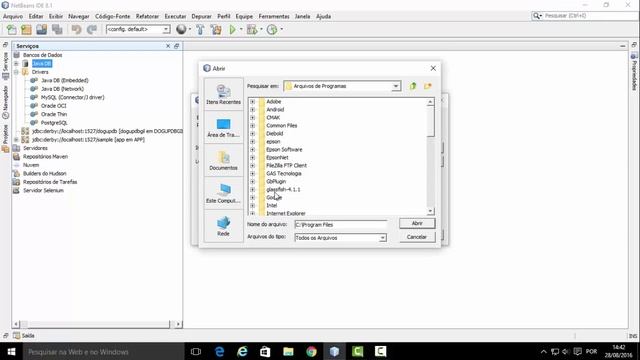Select Este Computador shortcut in dialog
This screenshot has width=640, height=360.
223,193
